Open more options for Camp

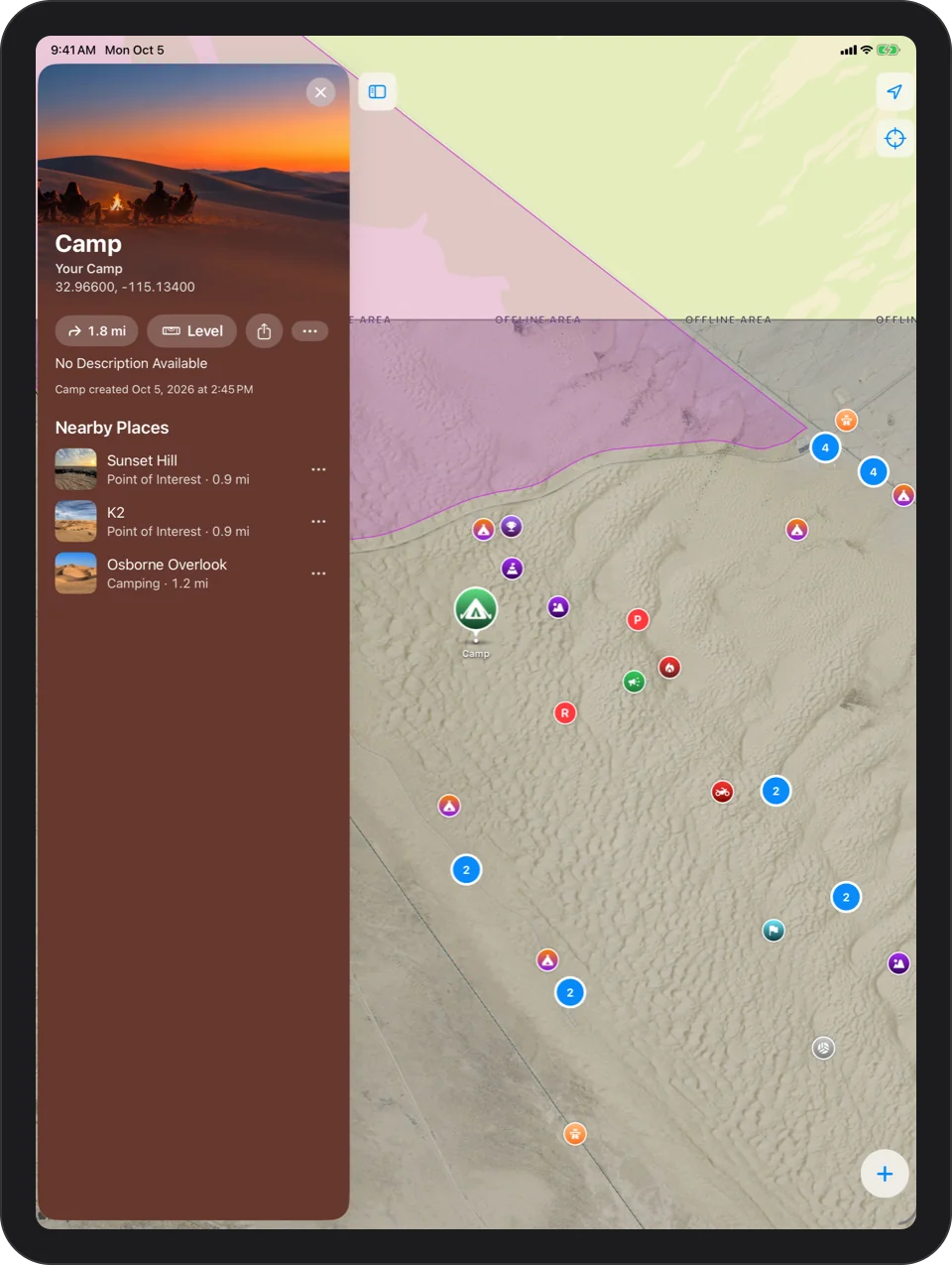(x=309, y=331)
